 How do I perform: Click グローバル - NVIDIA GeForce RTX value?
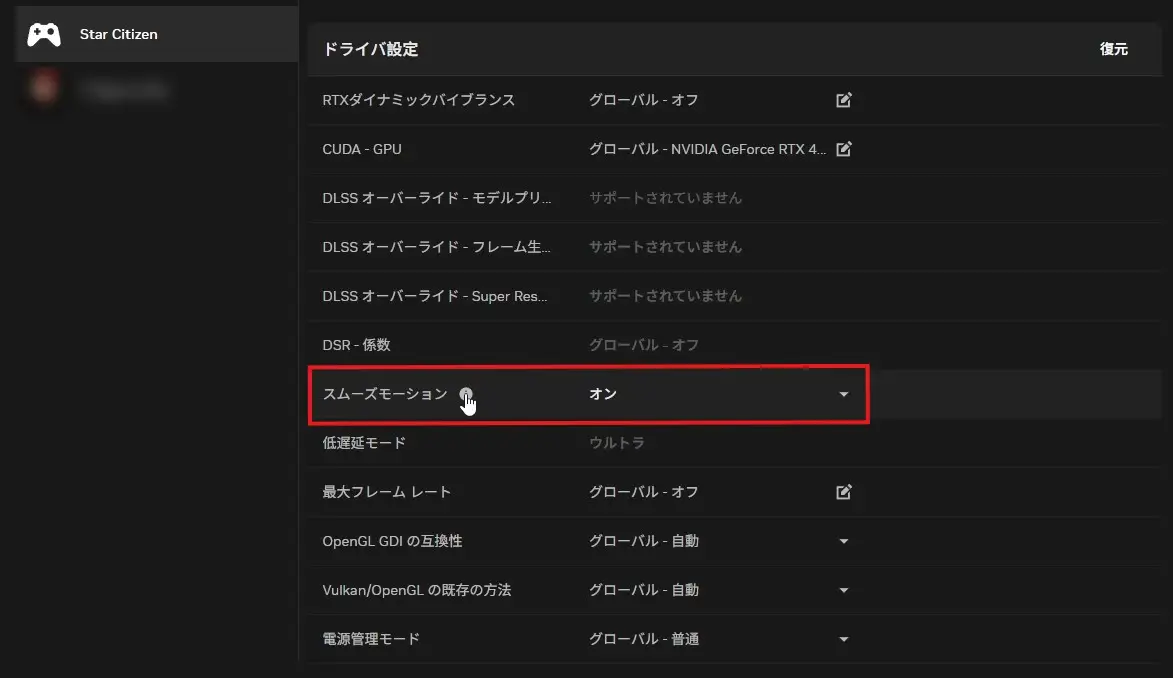[707, 149]
